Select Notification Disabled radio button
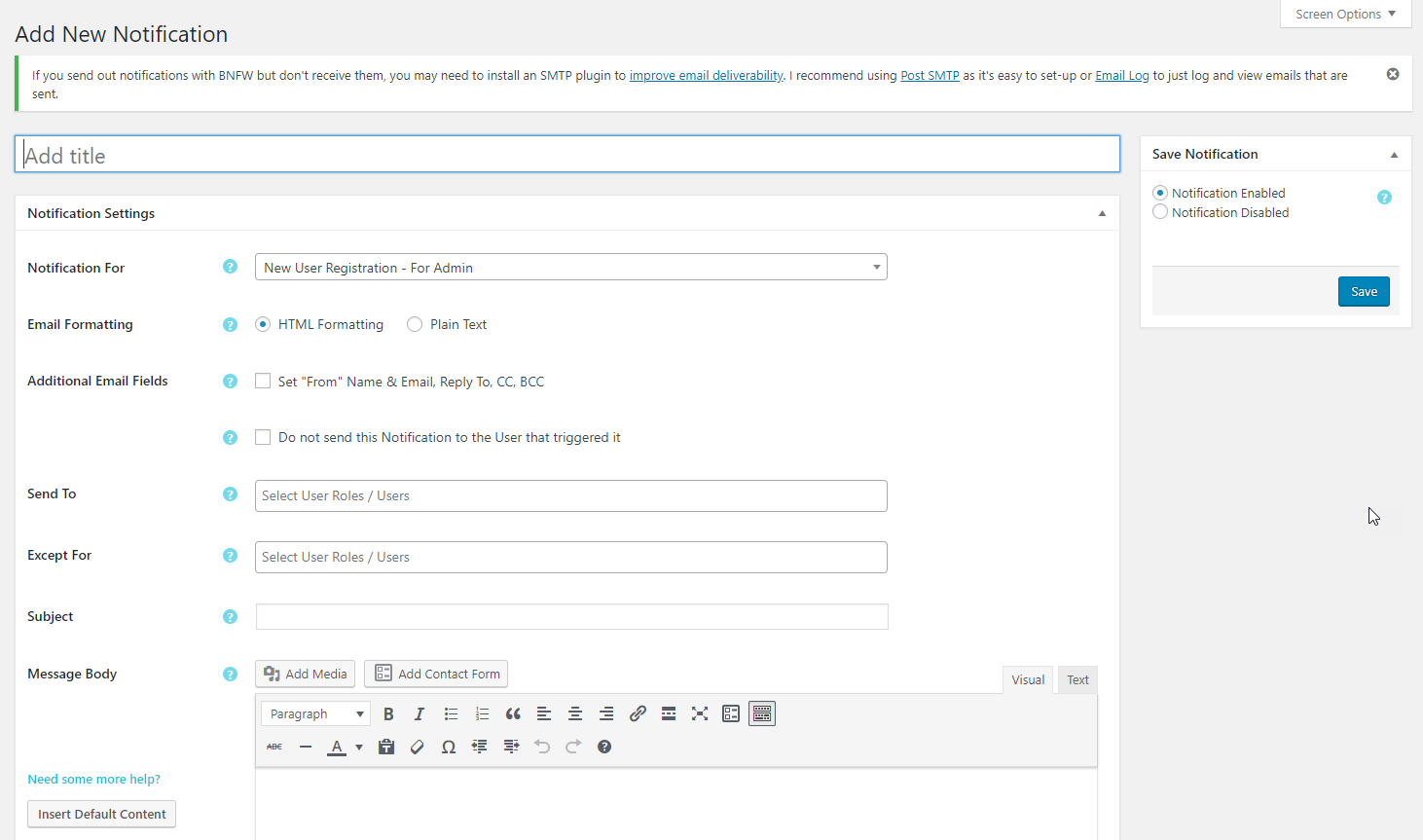Image resolution: width=1423 pixels, height=840 pixels. coord(1160,212)
